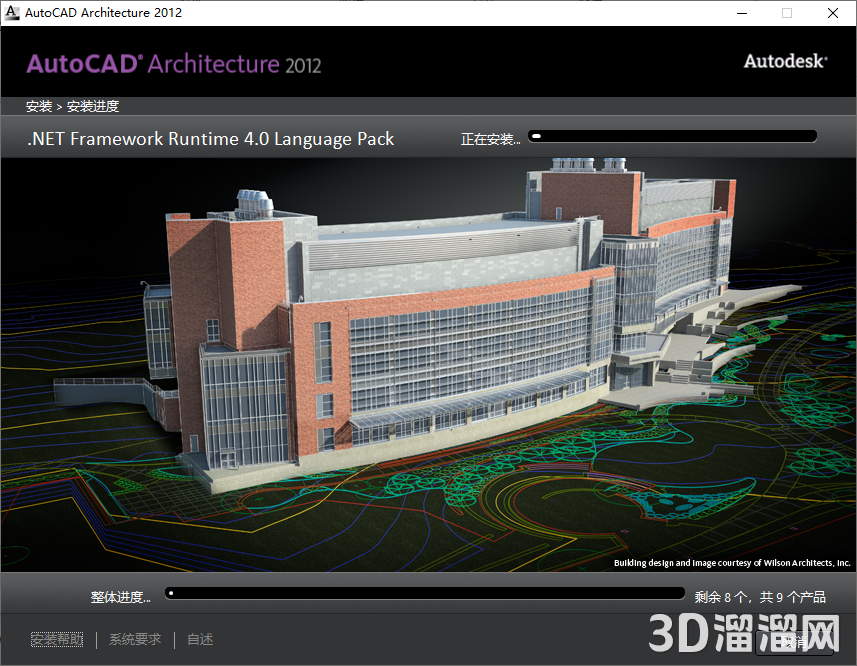This screenshot has width=857, height=666.
Task: Minimize the installer window
Action: (741, 13)
